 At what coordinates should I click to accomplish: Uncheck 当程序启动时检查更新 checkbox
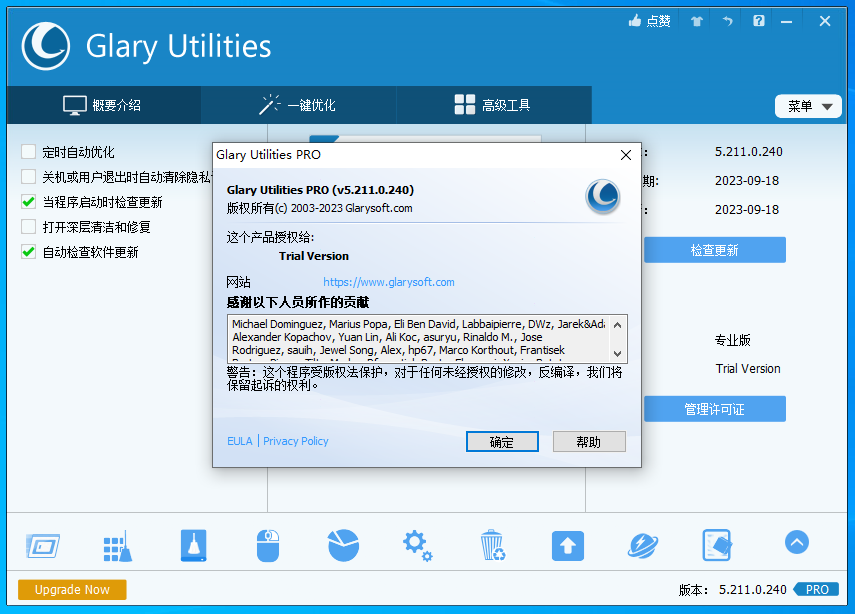28,202
